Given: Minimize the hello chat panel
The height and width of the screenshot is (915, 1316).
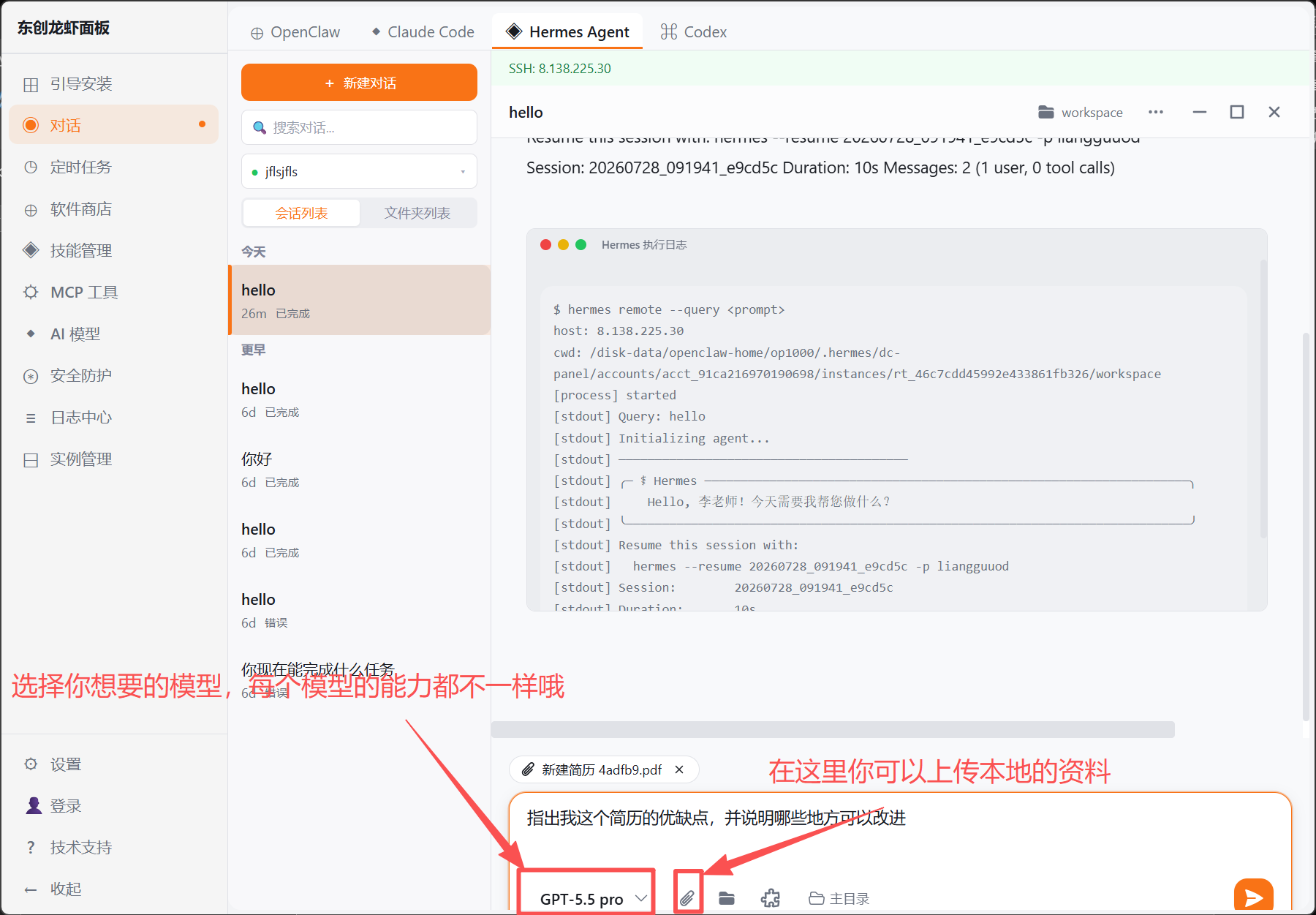Looking at the screenshot, I should point(1200,112).
